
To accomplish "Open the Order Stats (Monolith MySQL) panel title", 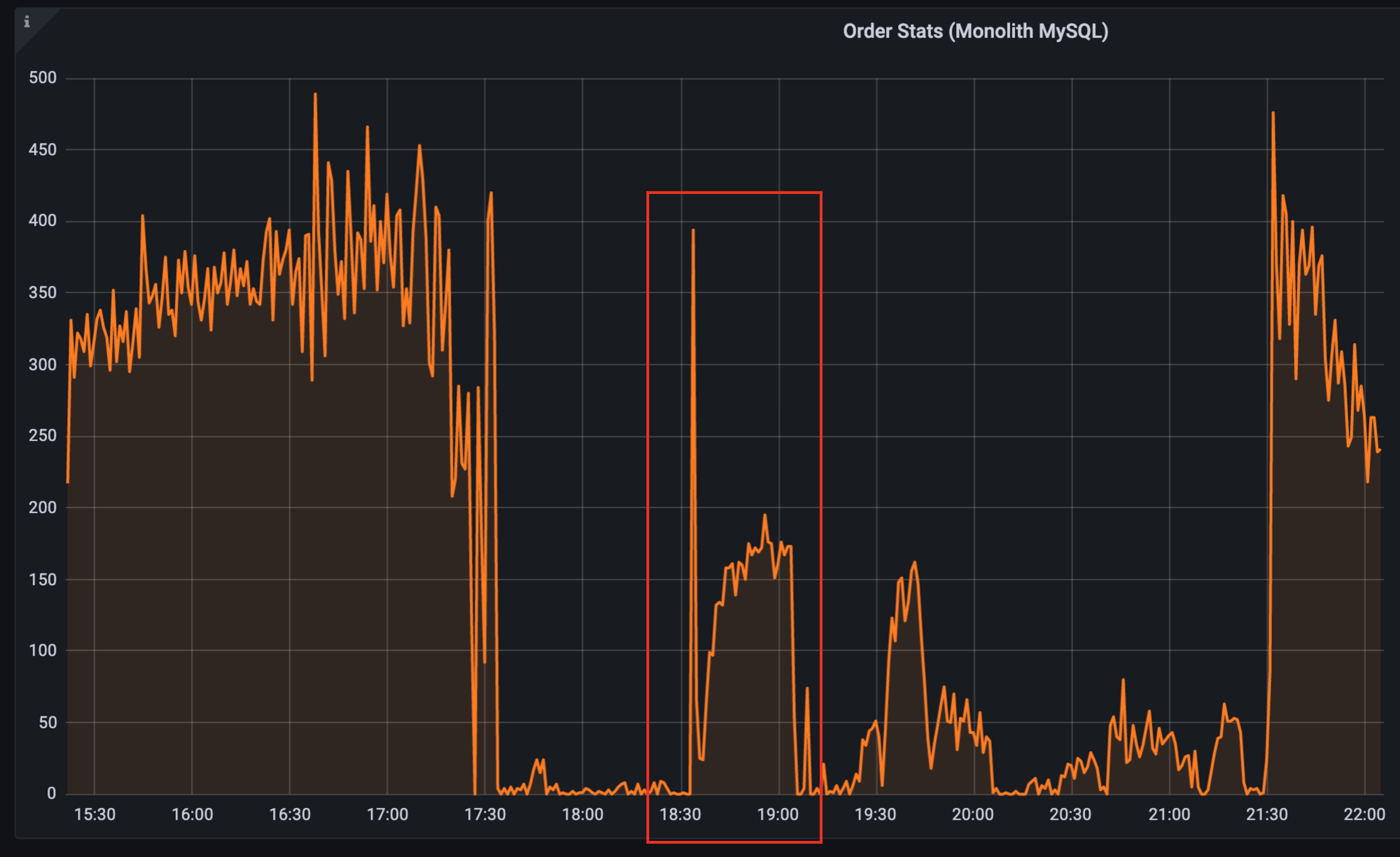I will [975, 31].
